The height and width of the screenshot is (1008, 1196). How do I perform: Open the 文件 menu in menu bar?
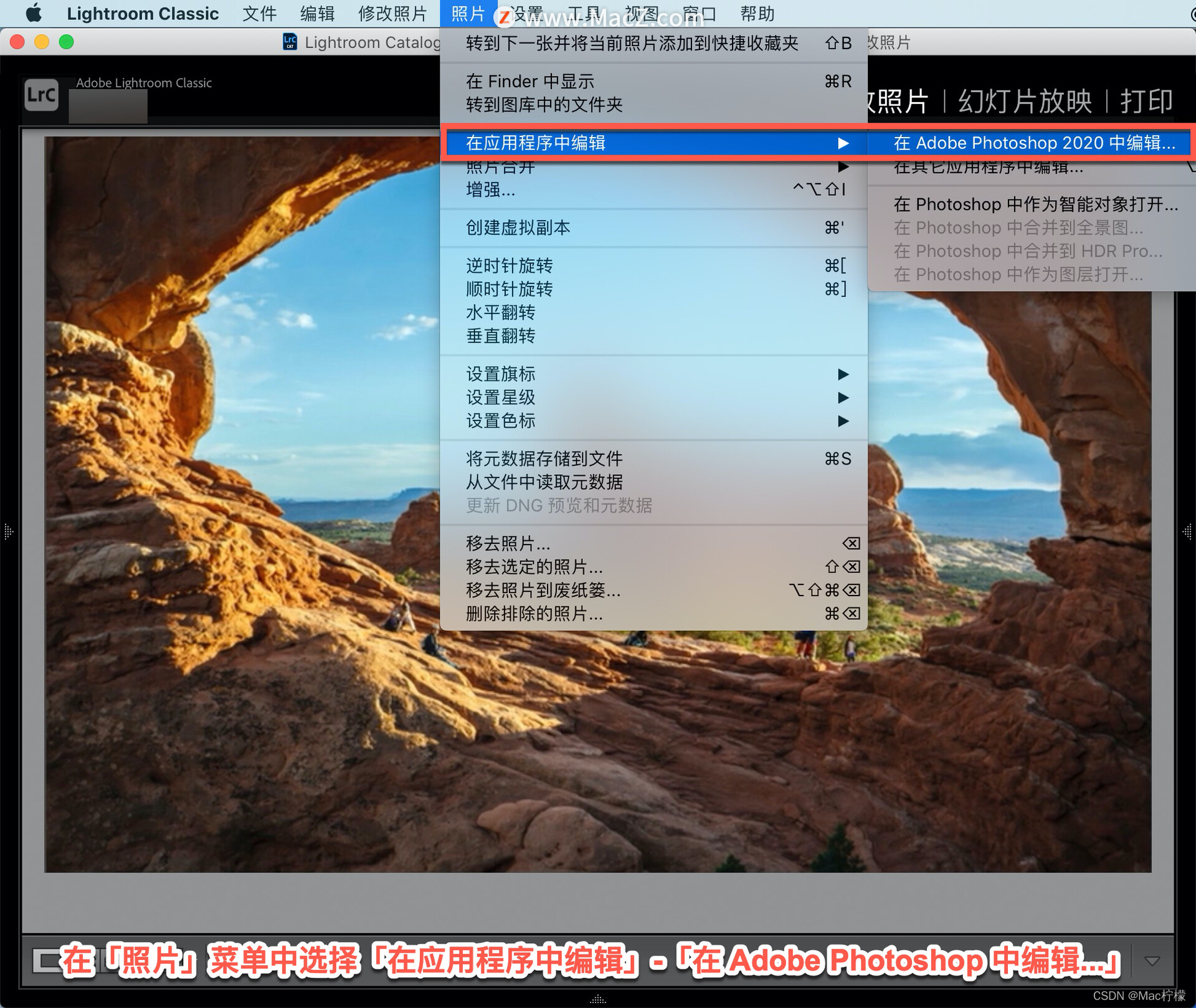pos(259,13)
